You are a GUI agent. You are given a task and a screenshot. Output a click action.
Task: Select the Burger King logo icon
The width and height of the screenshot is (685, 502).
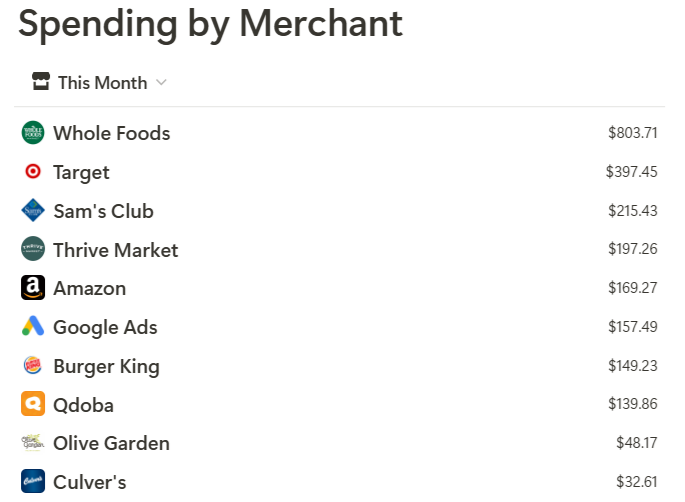[x=33, y=365]
